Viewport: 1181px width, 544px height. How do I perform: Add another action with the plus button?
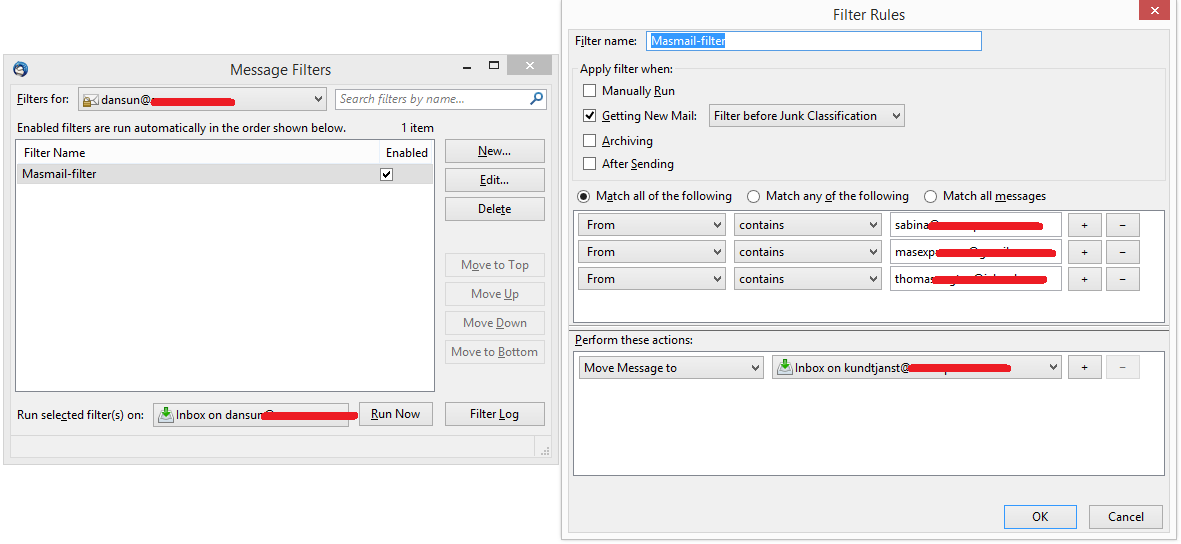[1084, 368]
